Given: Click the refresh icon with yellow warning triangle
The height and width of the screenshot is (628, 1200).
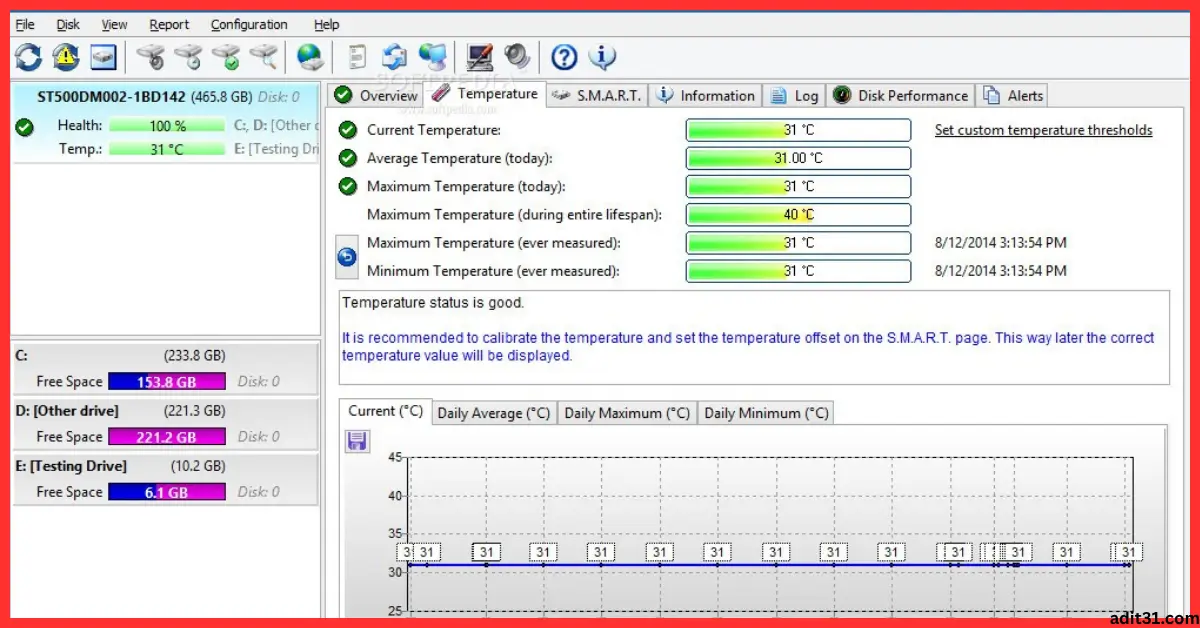Looking at the screenshot, I should 66,57.
